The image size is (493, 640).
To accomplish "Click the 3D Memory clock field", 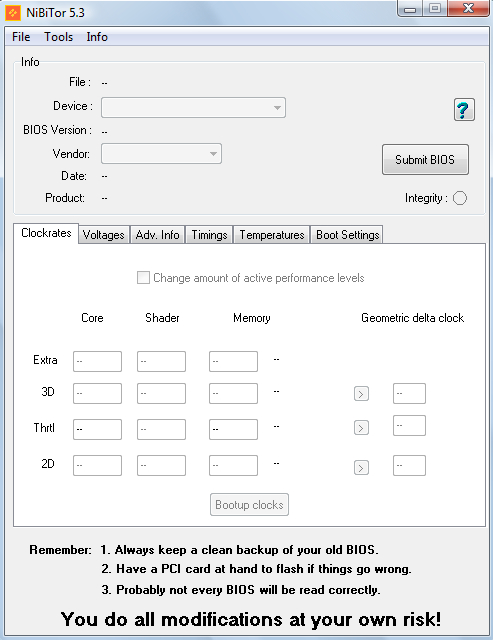I will (x=233, y=393).
